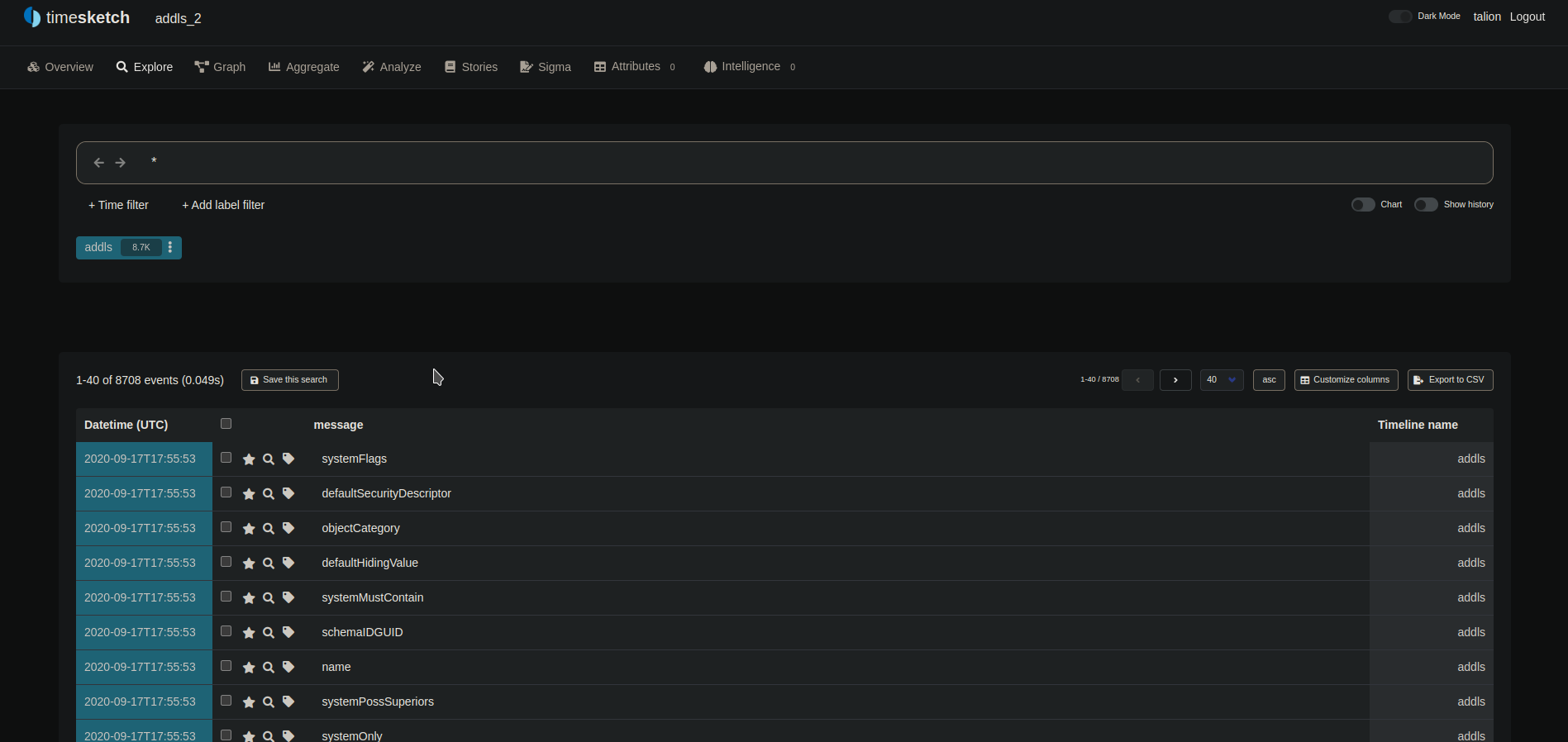The width and height of the screenshot is (1568, 742).
Task: Switch to the Graph tab
Action: [x=220, y=67]
